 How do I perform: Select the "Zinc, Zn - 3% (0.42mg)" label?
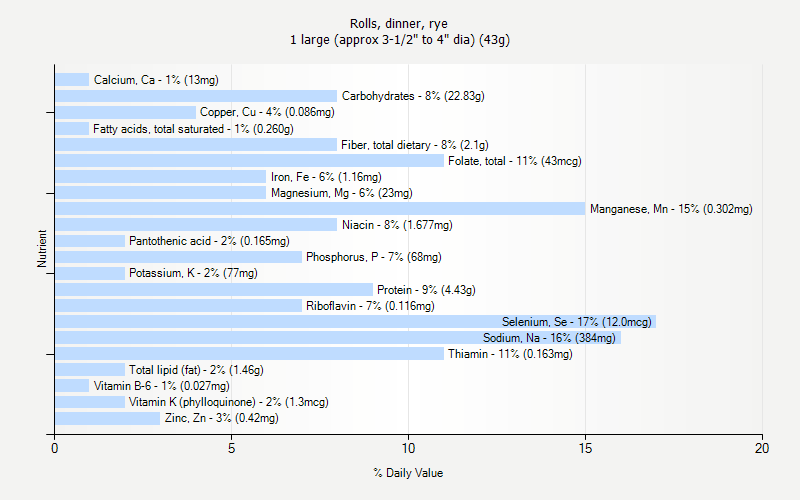(221, 418)
